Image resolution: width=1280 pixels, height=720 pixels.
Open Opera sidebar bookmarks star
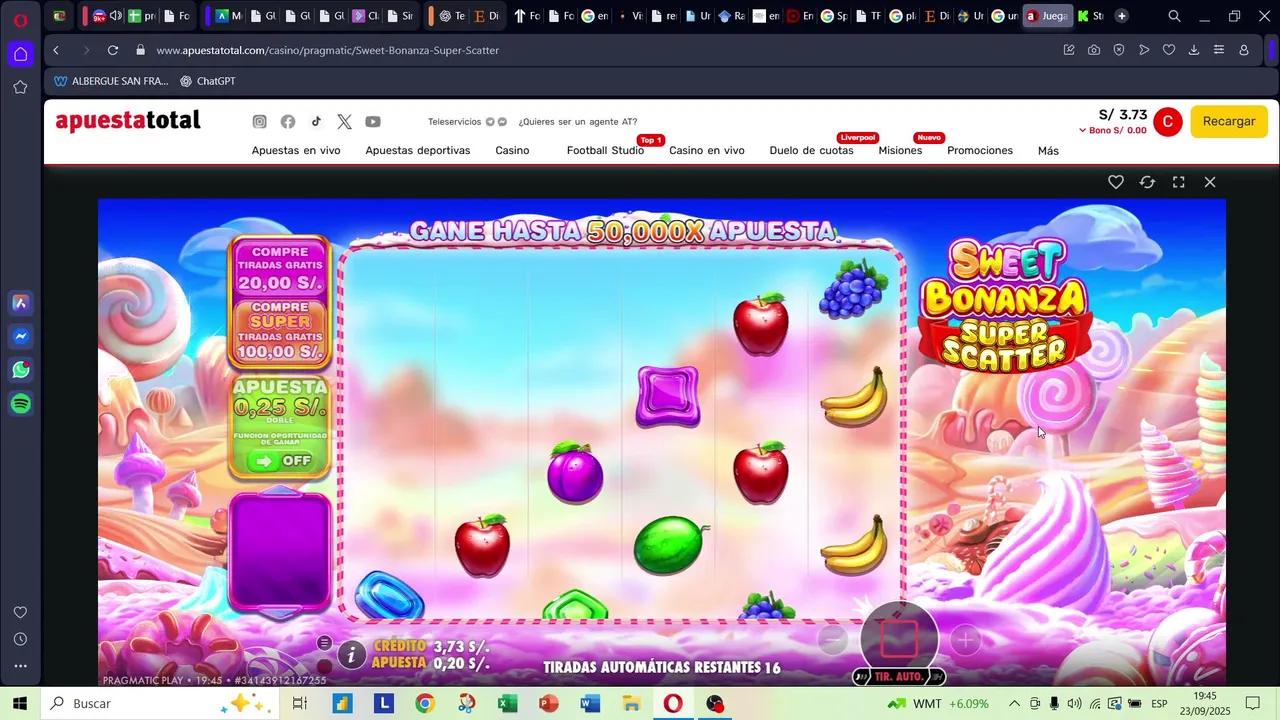(x=20, y=87)
